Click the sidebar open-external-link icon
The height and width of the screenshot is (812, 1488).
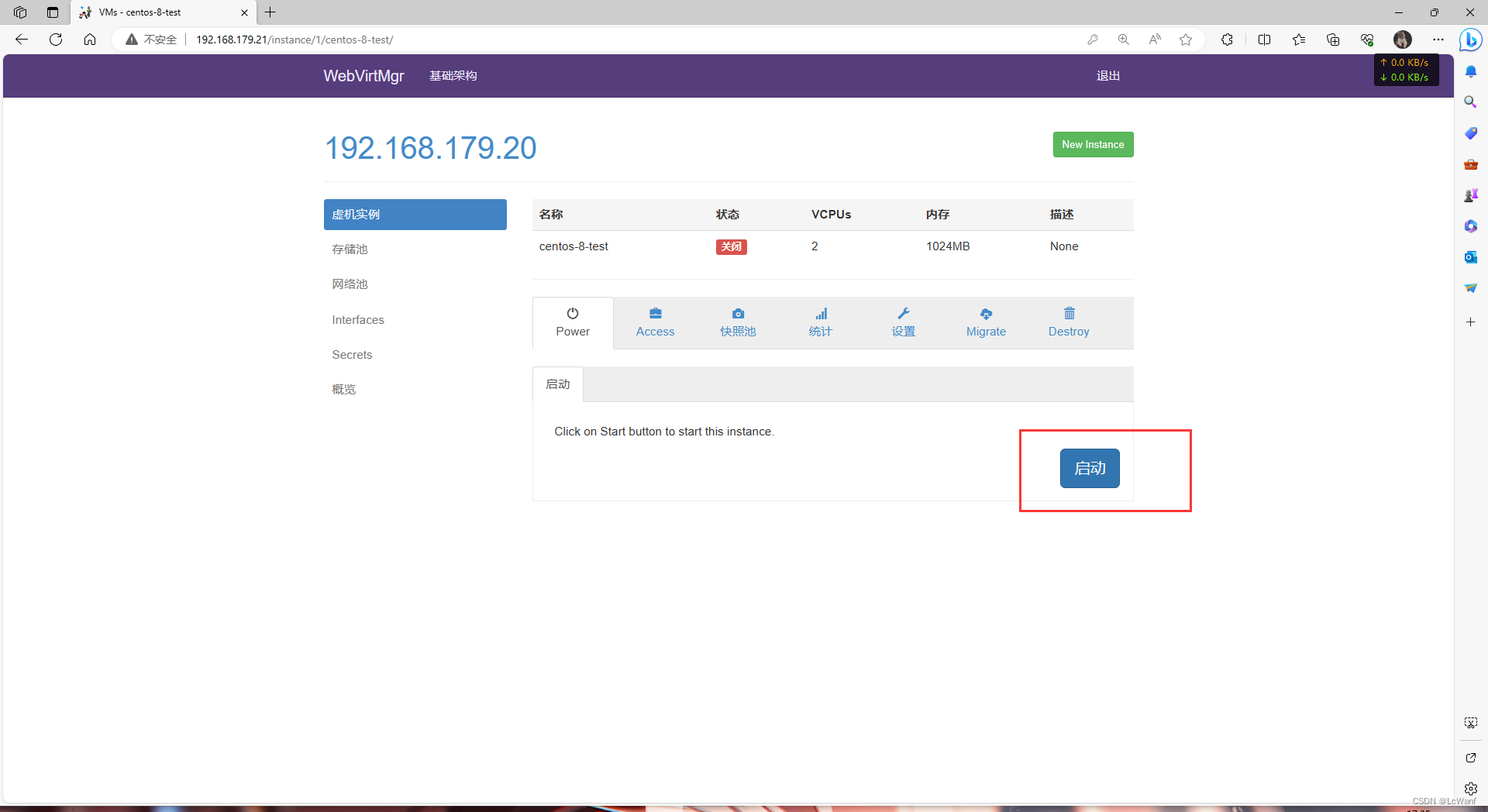click(x=1470, y=758)
